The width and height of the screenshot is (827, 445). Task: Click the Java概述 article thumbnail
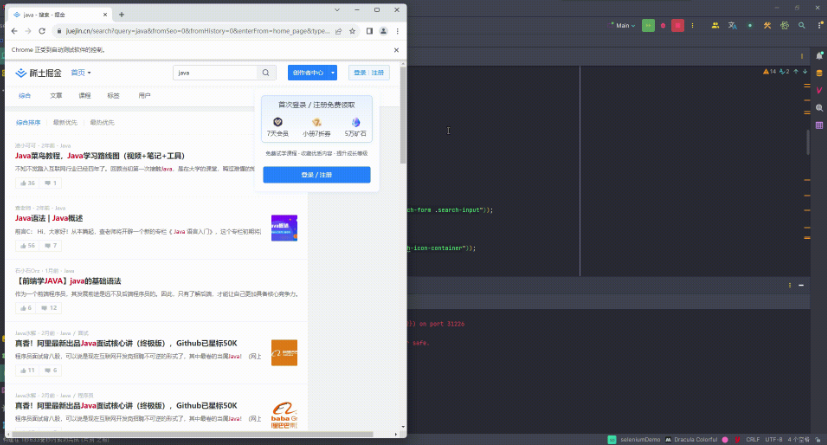[284, 228]
